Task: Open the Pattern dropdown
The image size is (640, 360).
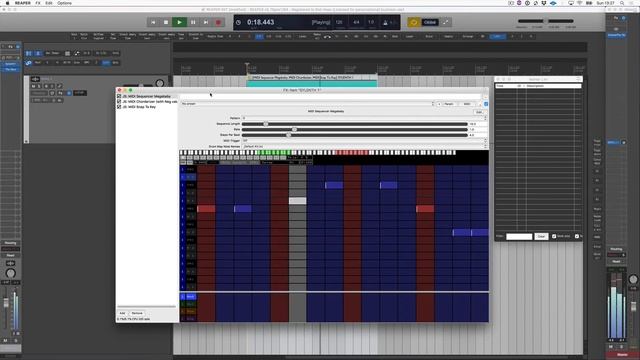Action: pyautogui.click(x=364, y=118)
